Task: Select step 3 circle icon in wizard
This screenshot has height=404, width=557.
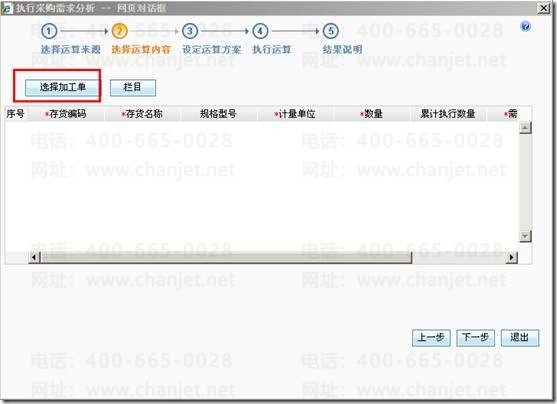Action: pyautogui.click(x=190, y=31)
